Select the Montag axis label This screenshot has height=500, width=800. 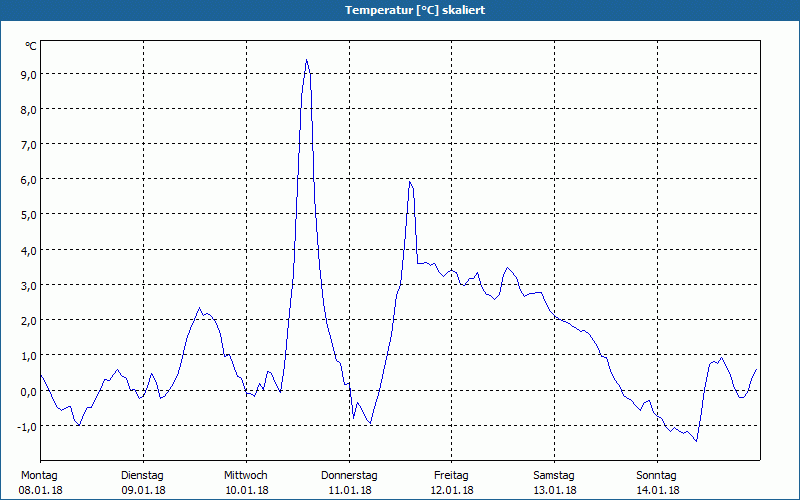click(x=39, y=476)
